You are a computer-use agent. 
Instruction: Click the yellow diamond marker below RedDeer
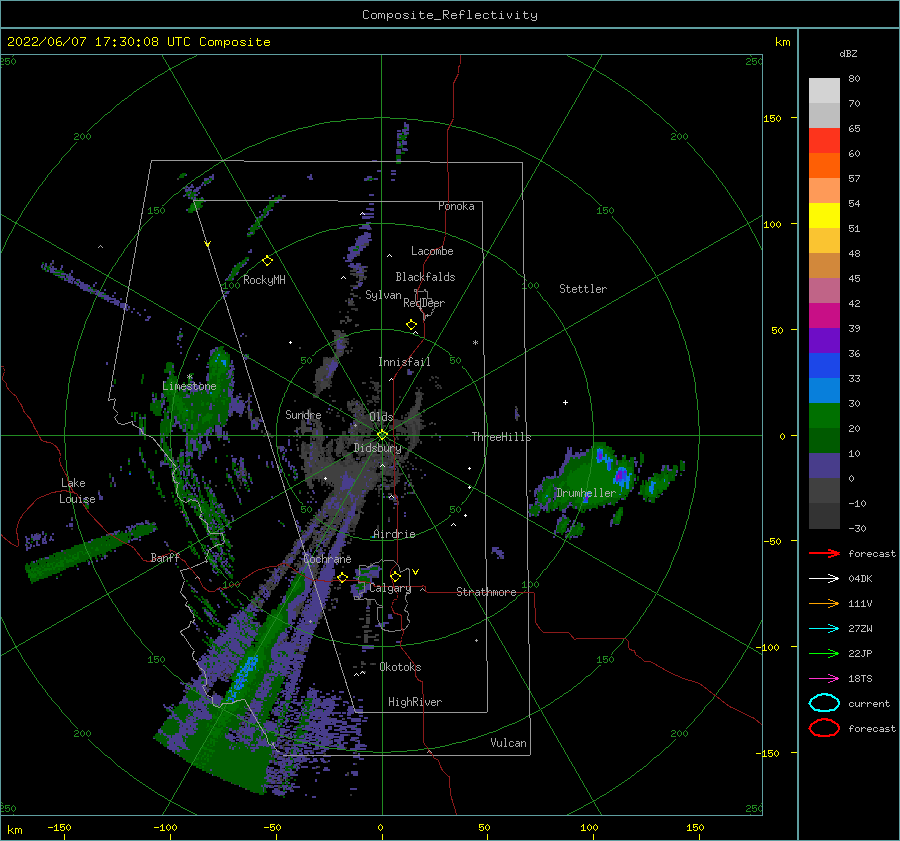411,325
